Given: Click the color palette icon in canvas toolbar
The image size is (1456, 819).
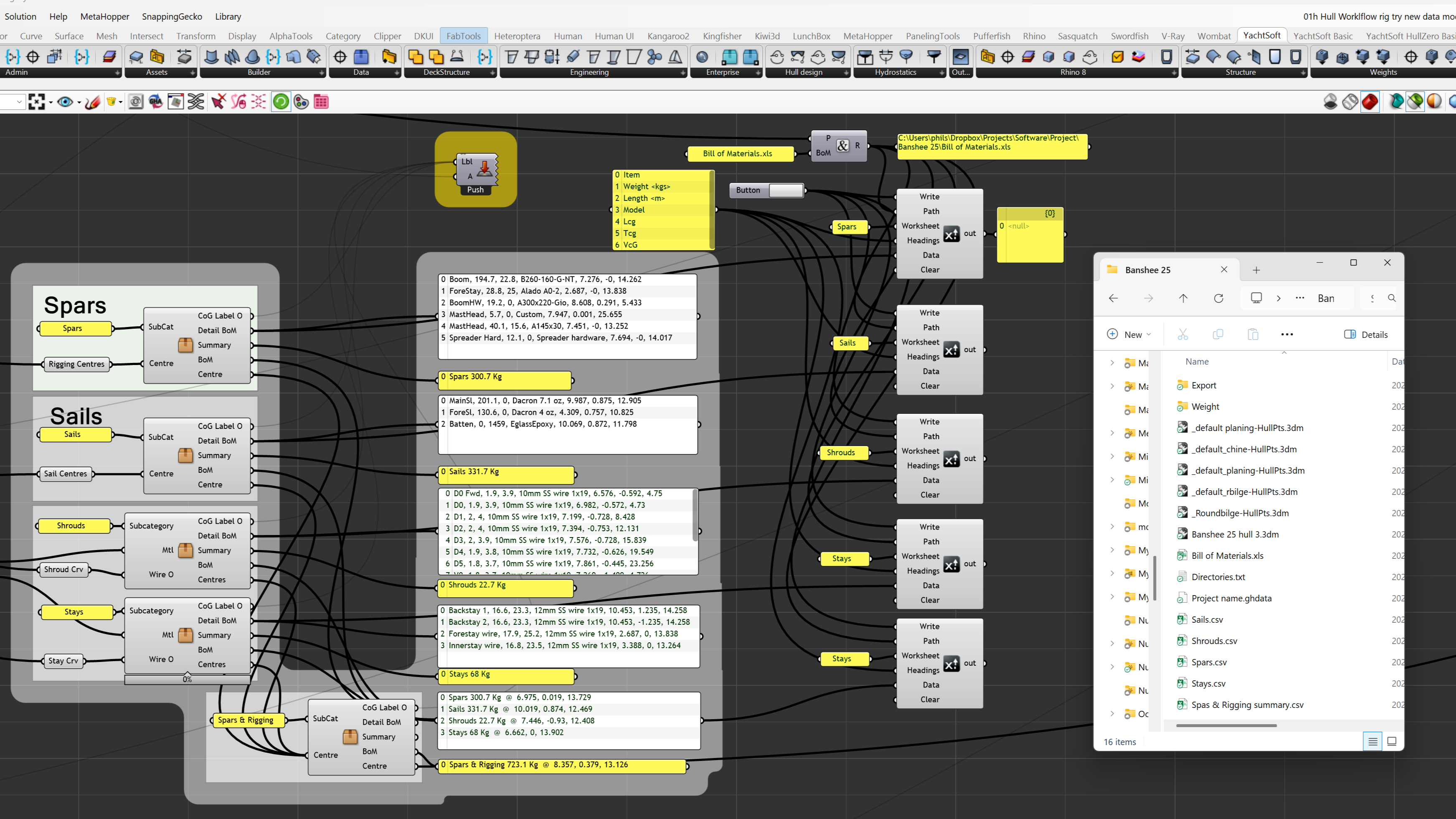Looking at the screenshot, I should tap(301, 102).
